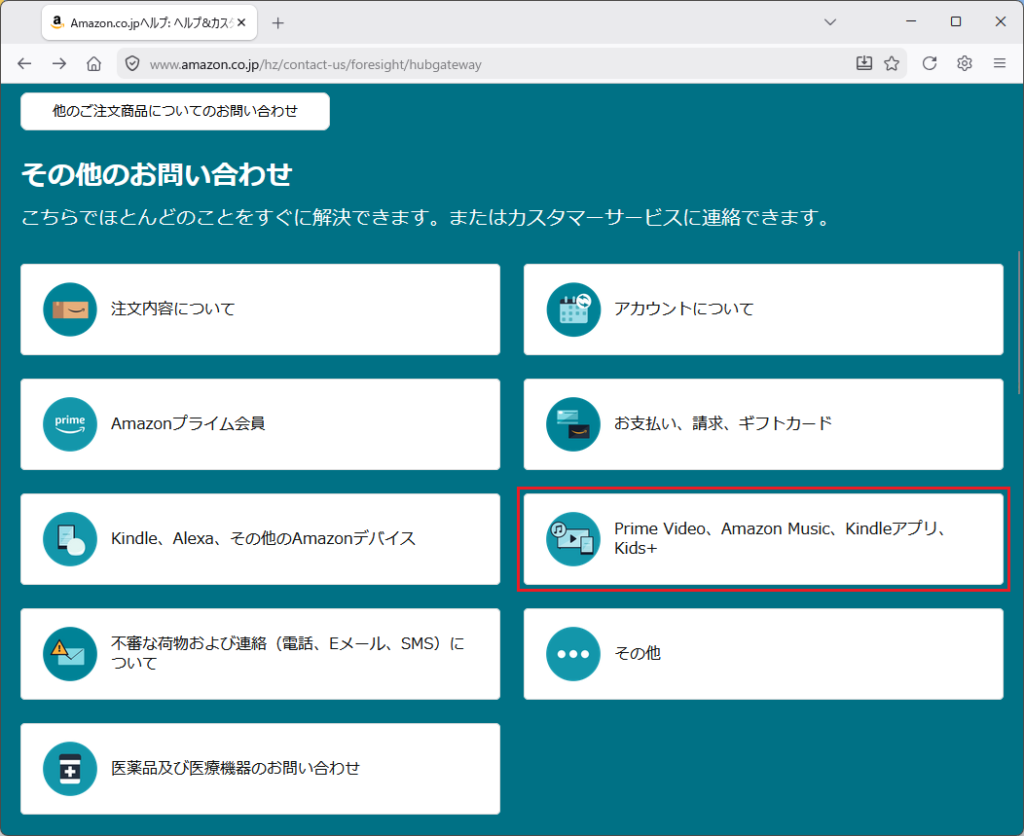Image resolution: width=1024 pixels, height=836 pixels.
Task: Open Kindle、Alexa、その他のAmazonデバイス card
Action: click(261, 539)
